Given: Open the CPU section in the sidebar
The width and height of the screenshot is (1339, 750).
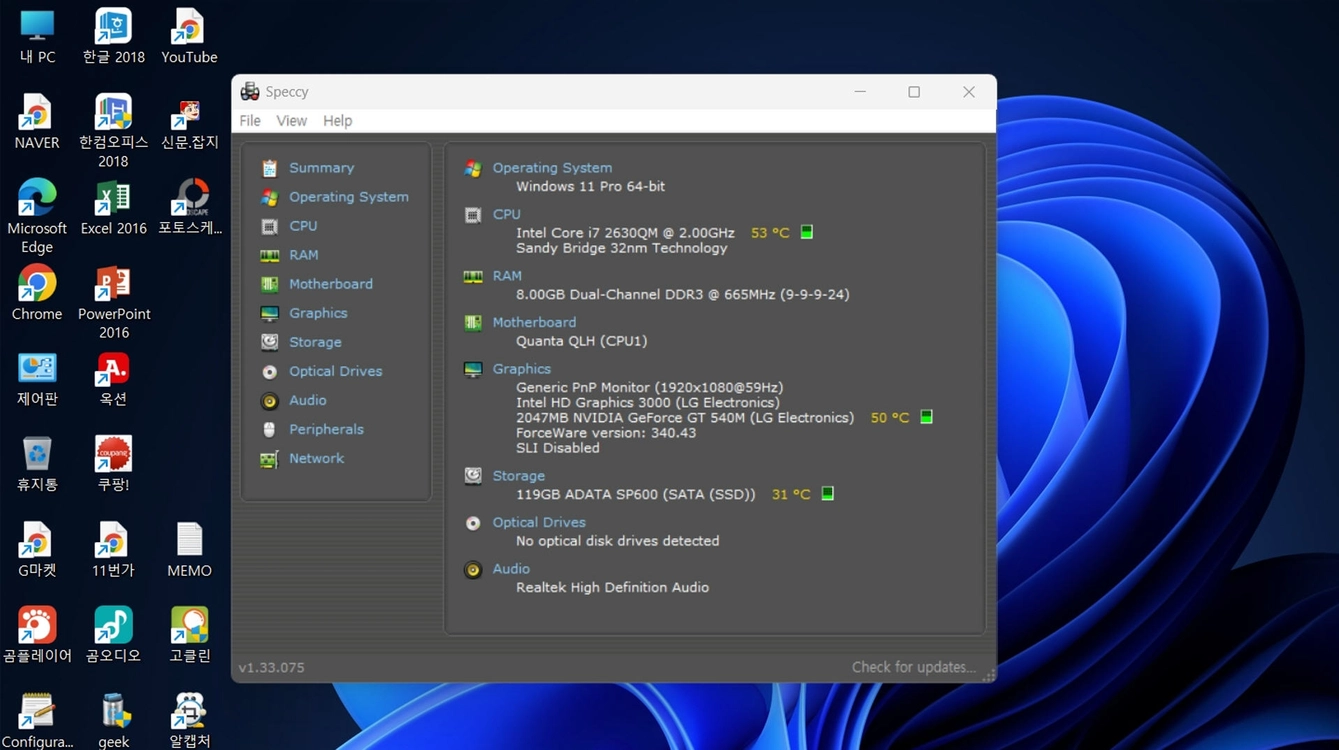Looking at the screenshot, I should (x=303, y=226).
